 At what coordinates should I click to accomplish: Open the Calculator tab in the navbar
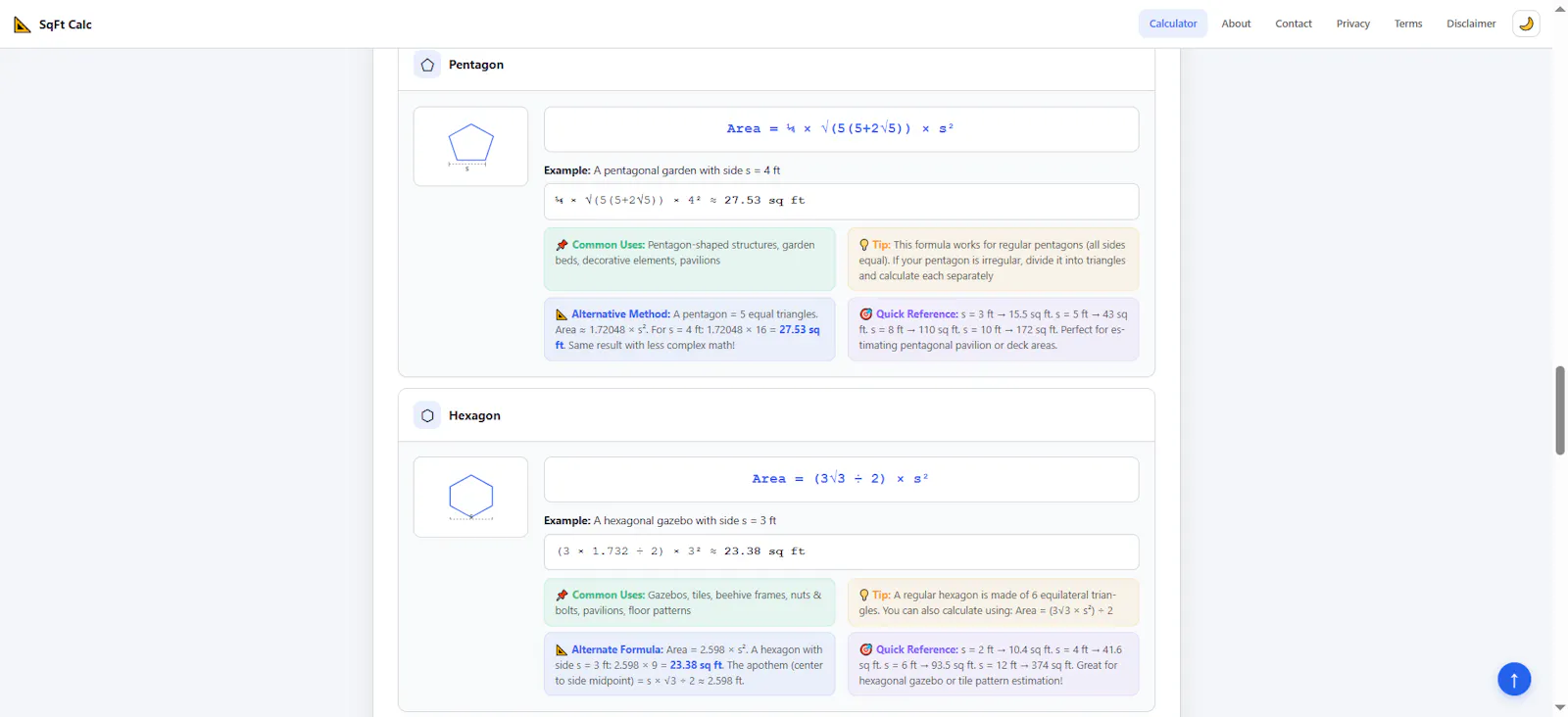click(1173, 24)
